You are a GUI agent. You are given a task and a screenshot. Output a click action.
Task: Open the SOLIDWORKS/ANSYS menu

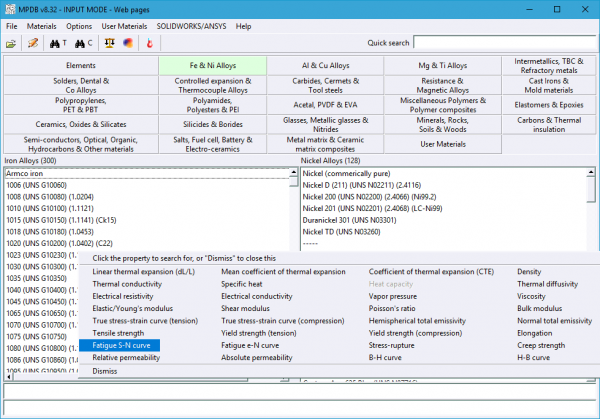coord(191,26)
